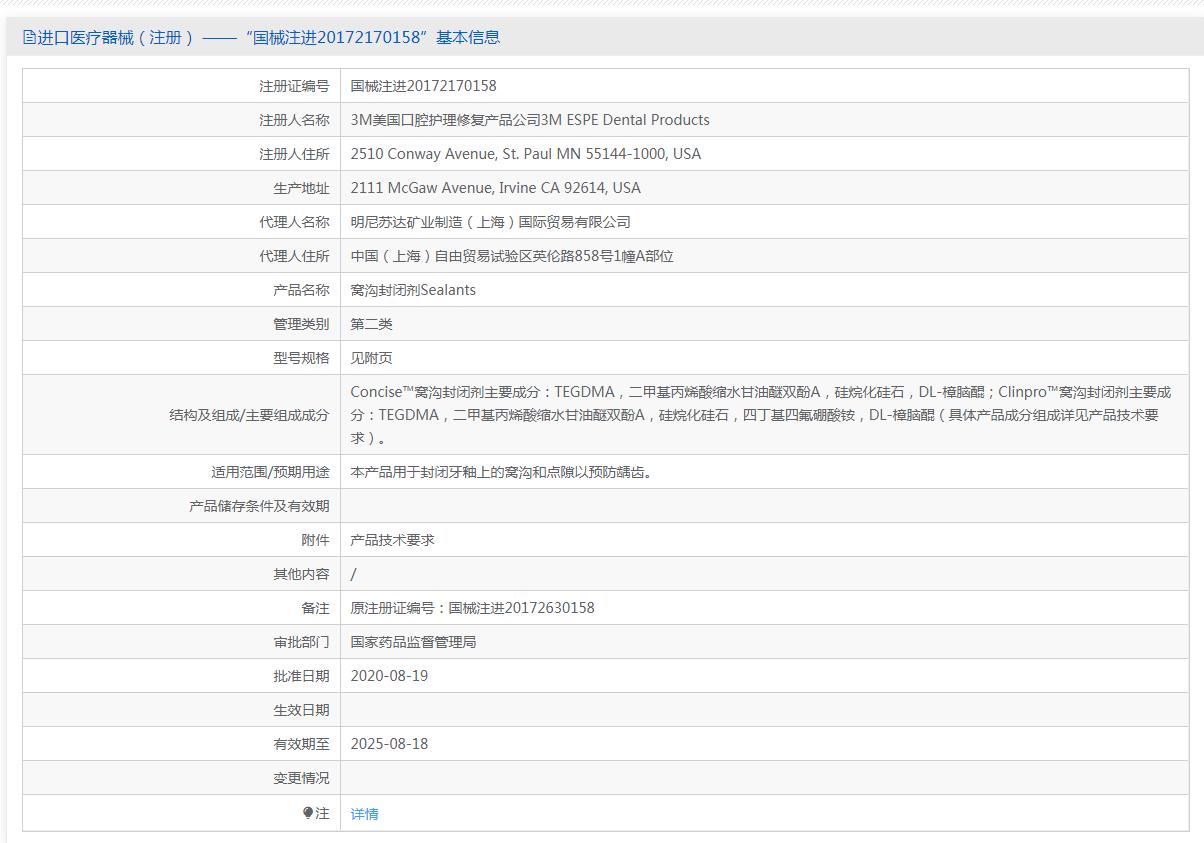
Task: Click the 代理人住所 label
Action: tap(294, 256)
